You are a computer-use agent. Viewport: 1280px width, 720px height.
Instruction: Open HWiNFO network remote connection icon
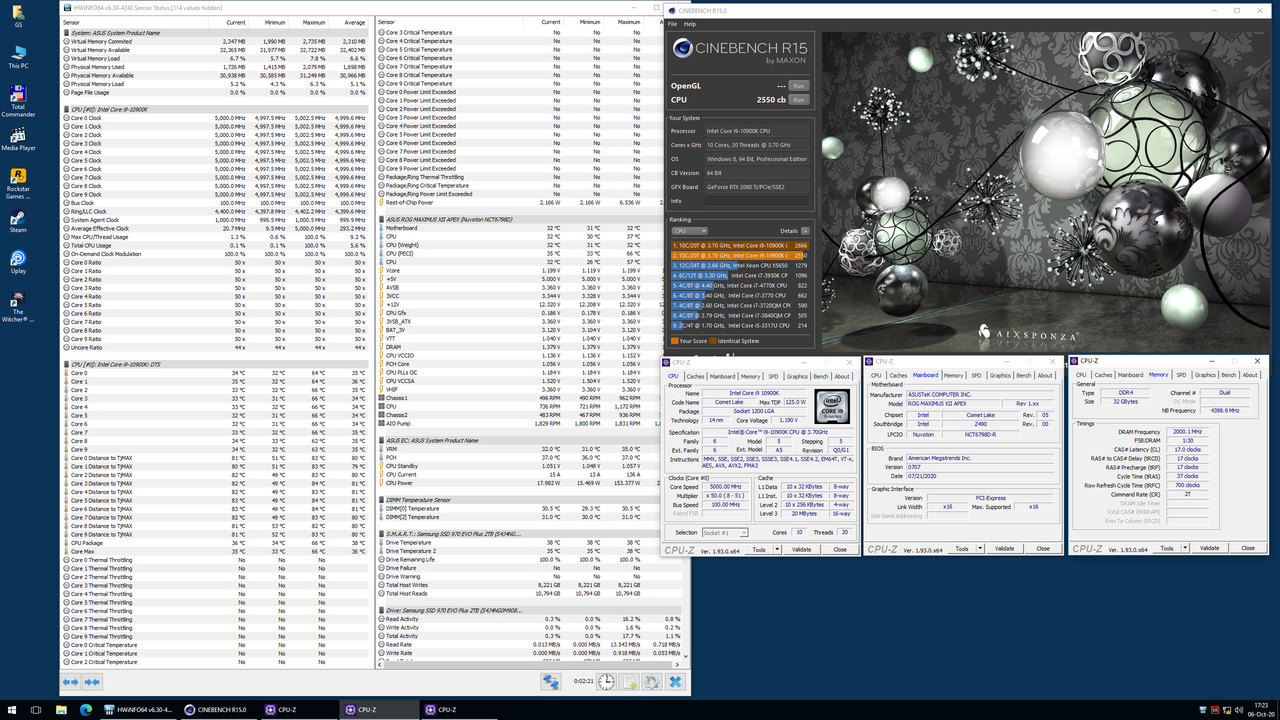coord(551,681)
